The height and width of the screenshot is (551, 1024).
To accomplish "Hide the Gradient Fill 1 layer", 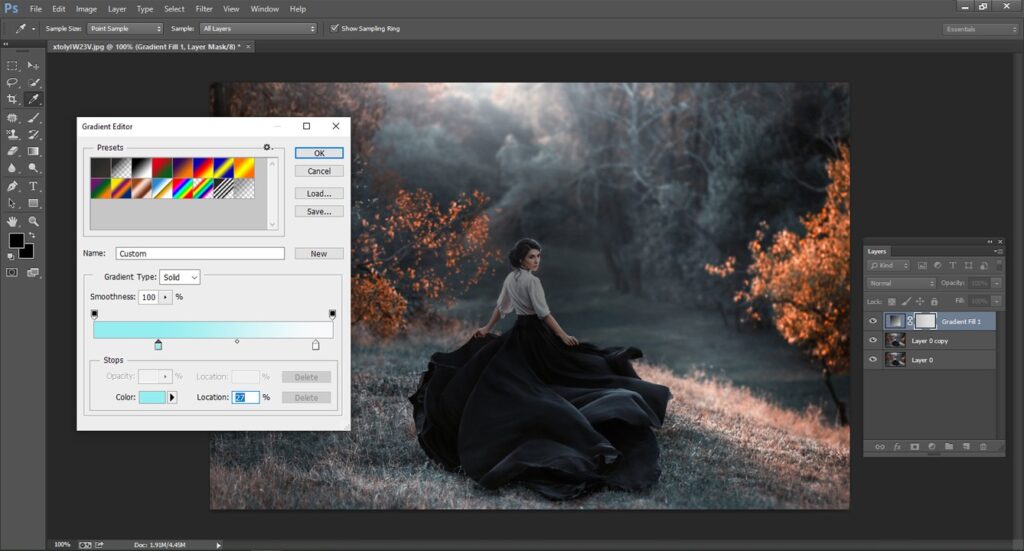I will (x=873, y=321).
